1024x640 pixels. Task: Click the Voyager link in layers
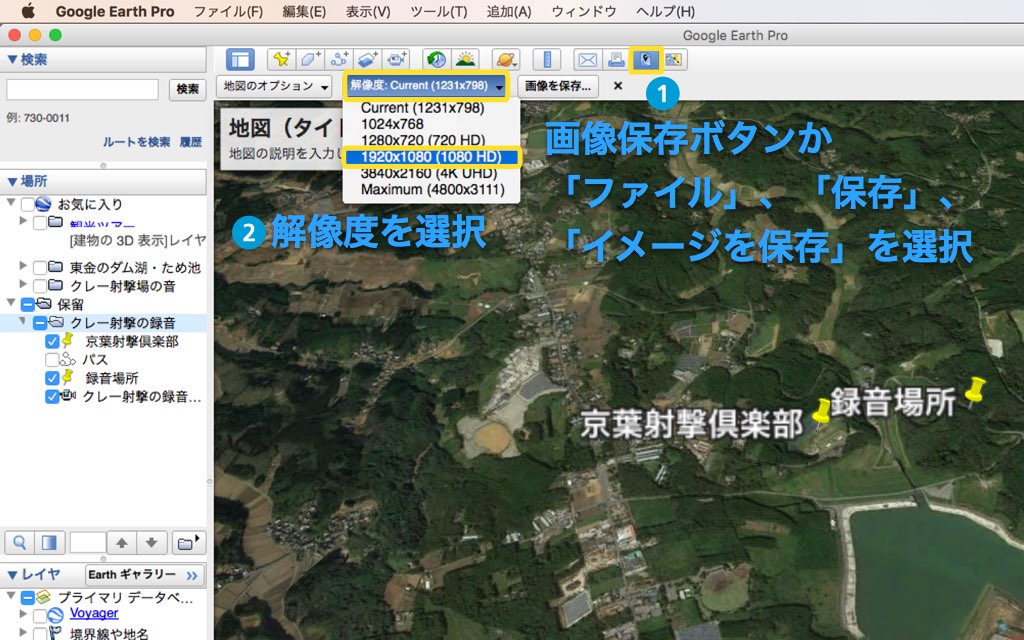[x=94, y=613]
